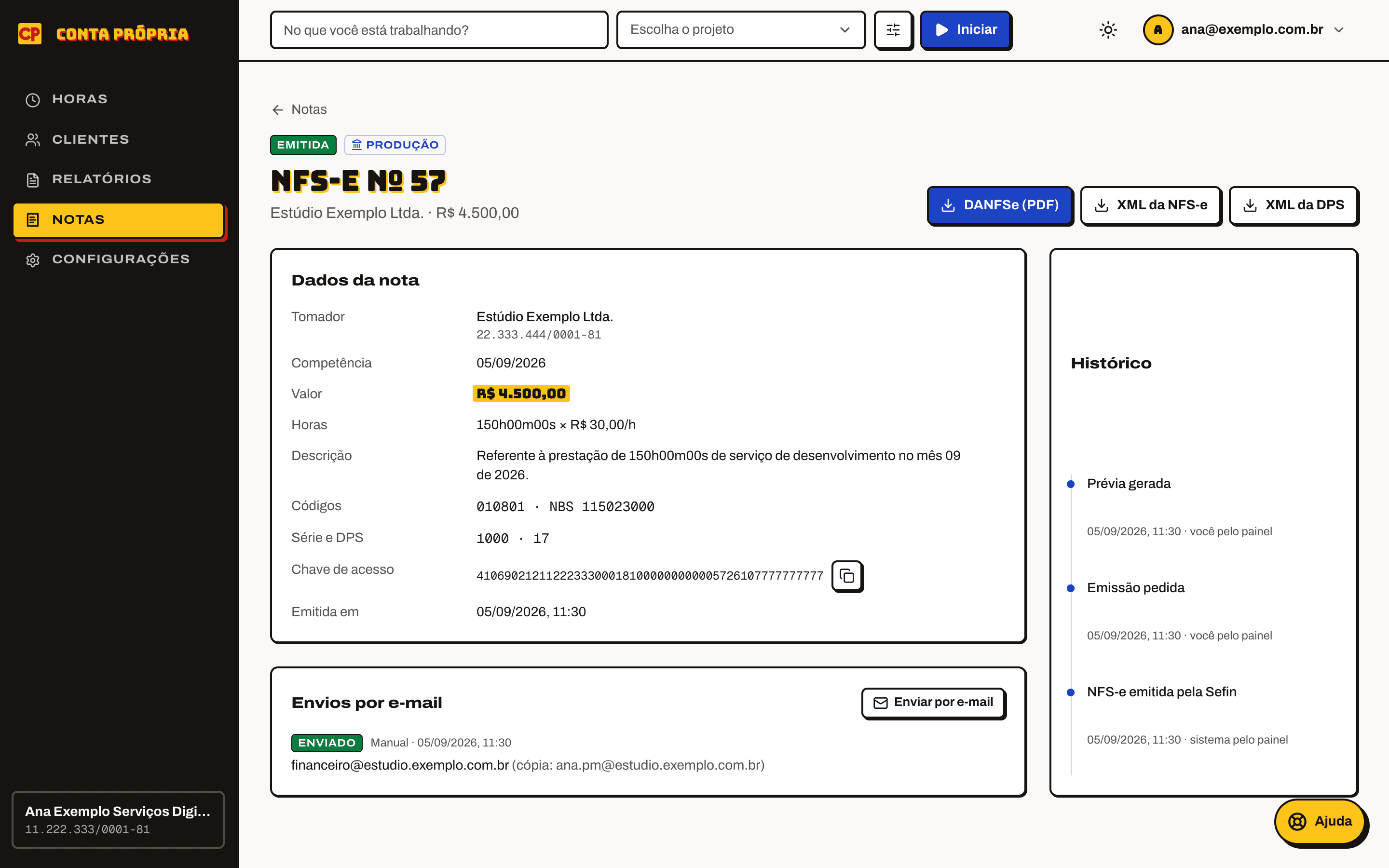Focus the 'No que você está trabalhando?' field
This screenshot has height=868, width=1389.
click(x=439, y=30)
